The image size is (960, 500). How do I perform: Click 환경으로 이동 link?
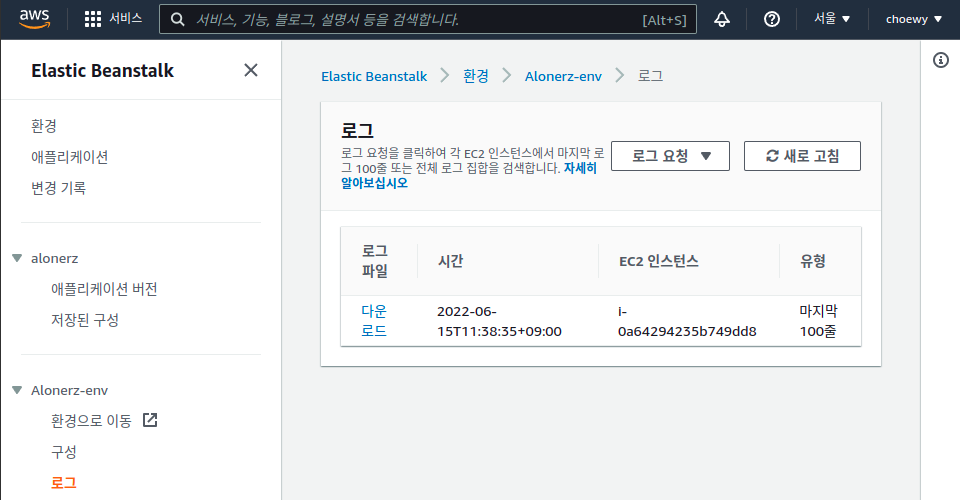coord(91,421)
